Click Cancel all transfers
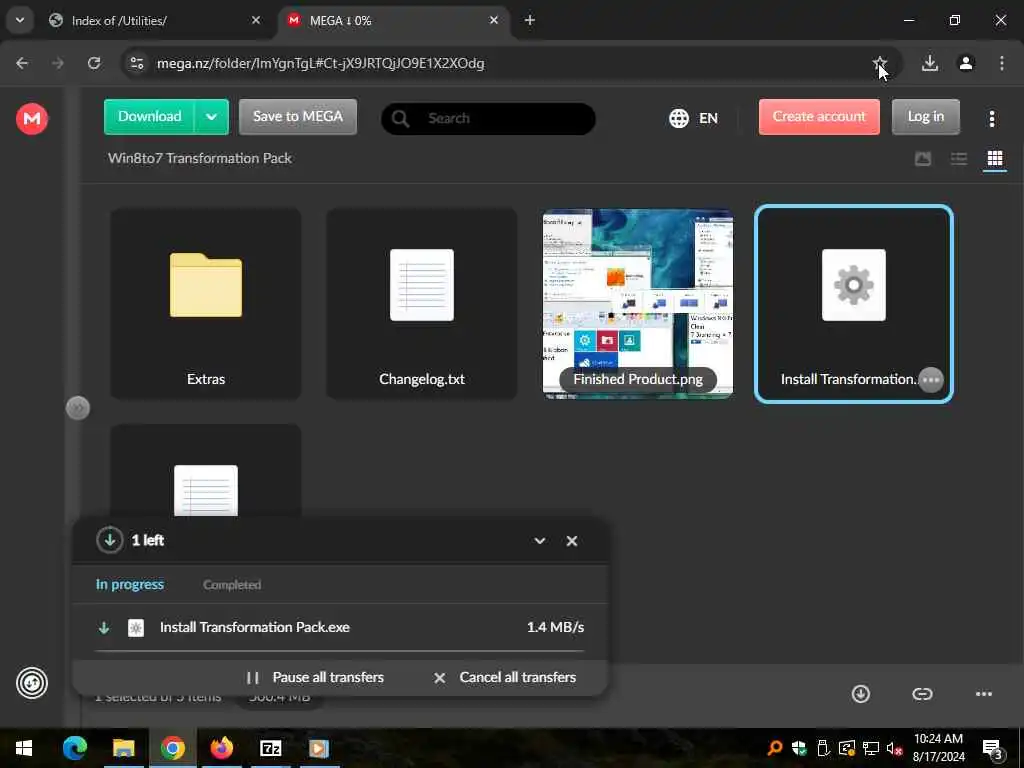The image size is (1024, 768). pyautogui.click(x=505, y=677)
